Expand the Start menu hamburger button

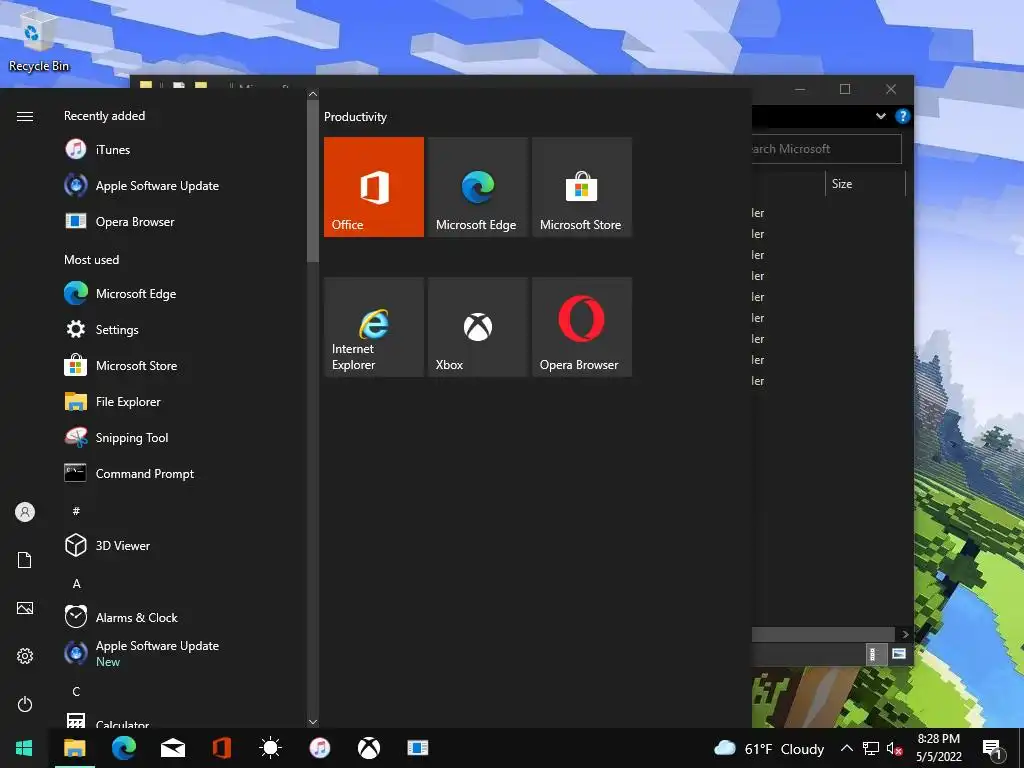25,116
